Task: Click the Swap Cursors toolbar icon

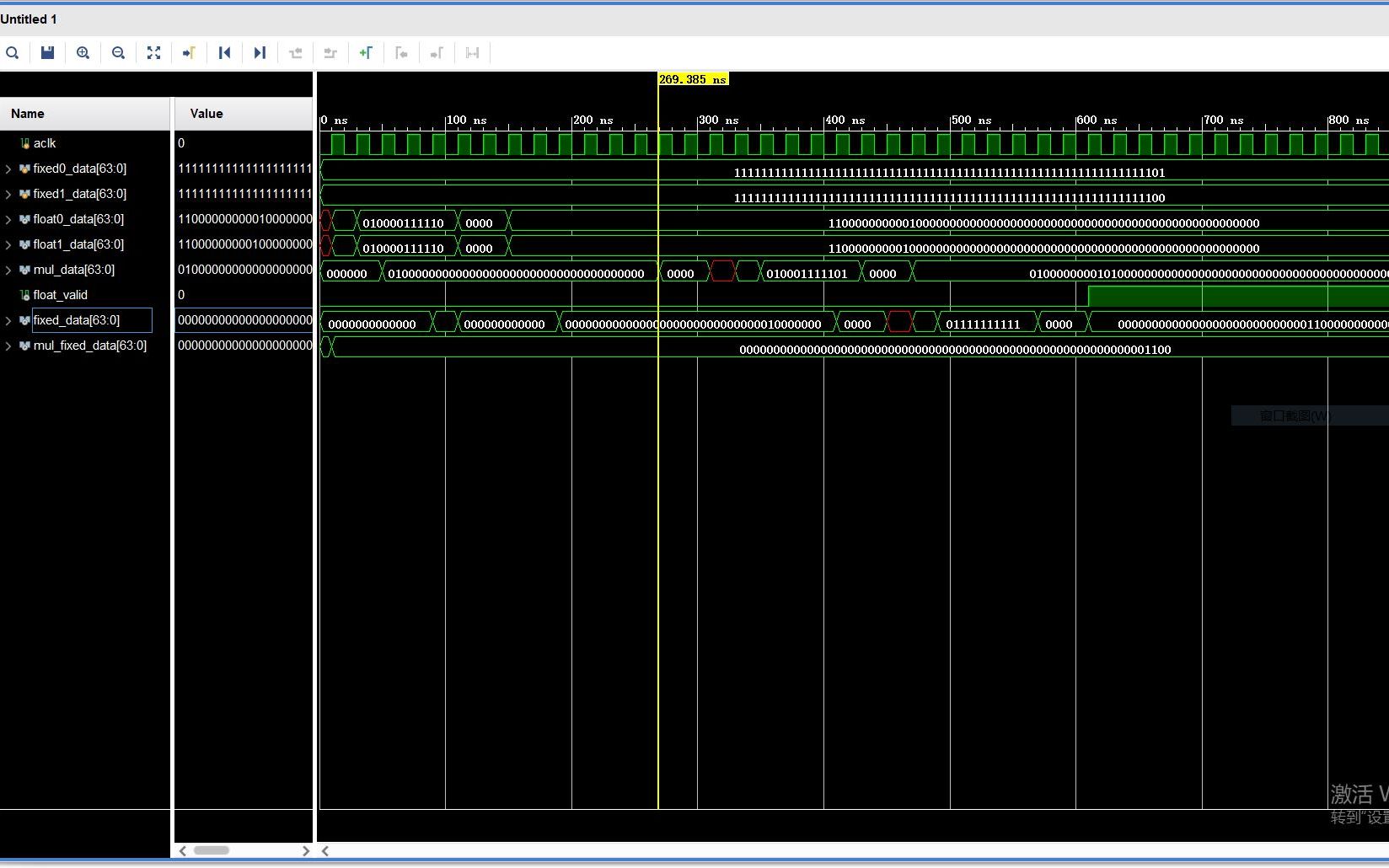Action: coord(472,52)
